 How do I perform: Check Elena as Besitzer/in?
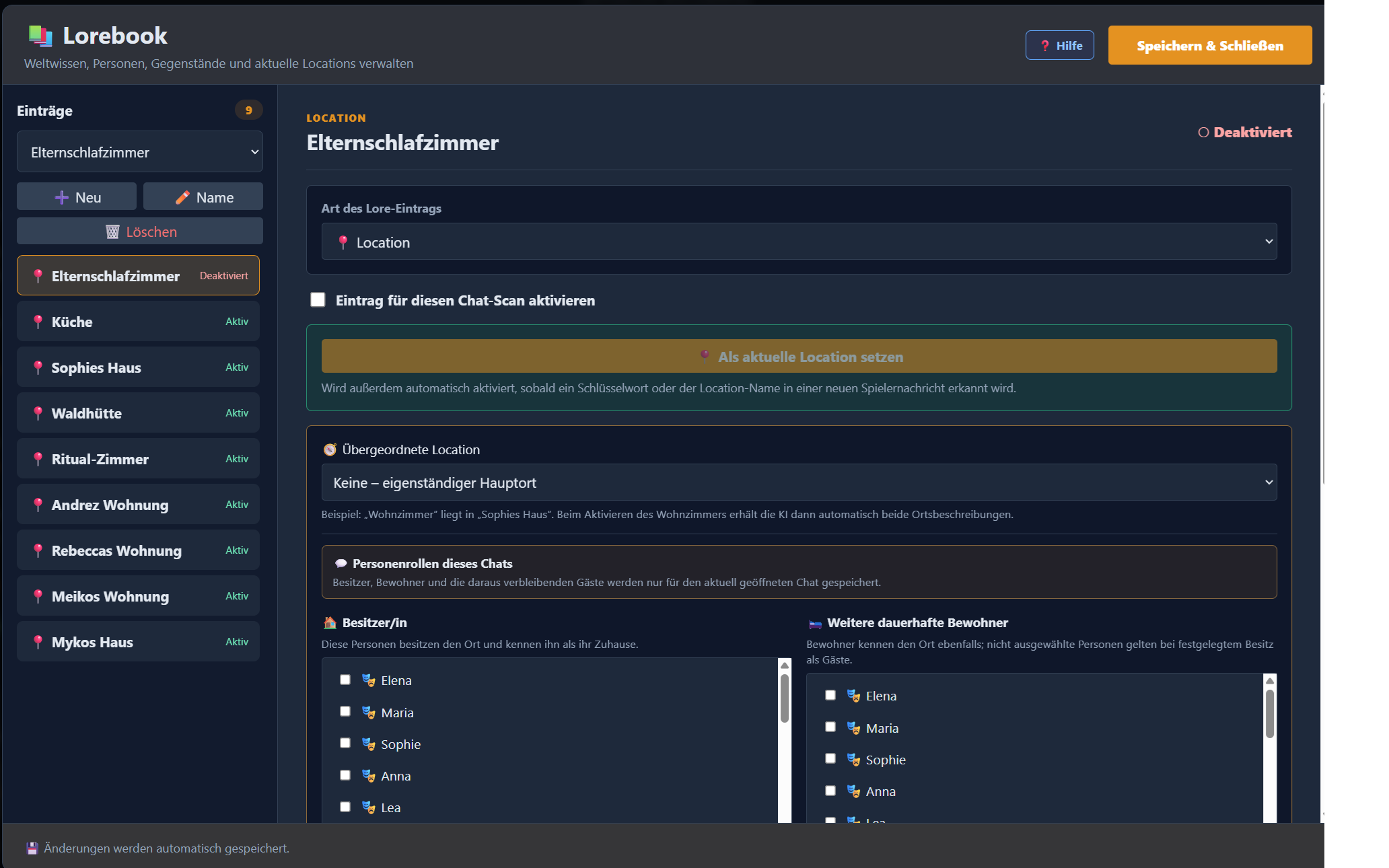tap(345, 680)
